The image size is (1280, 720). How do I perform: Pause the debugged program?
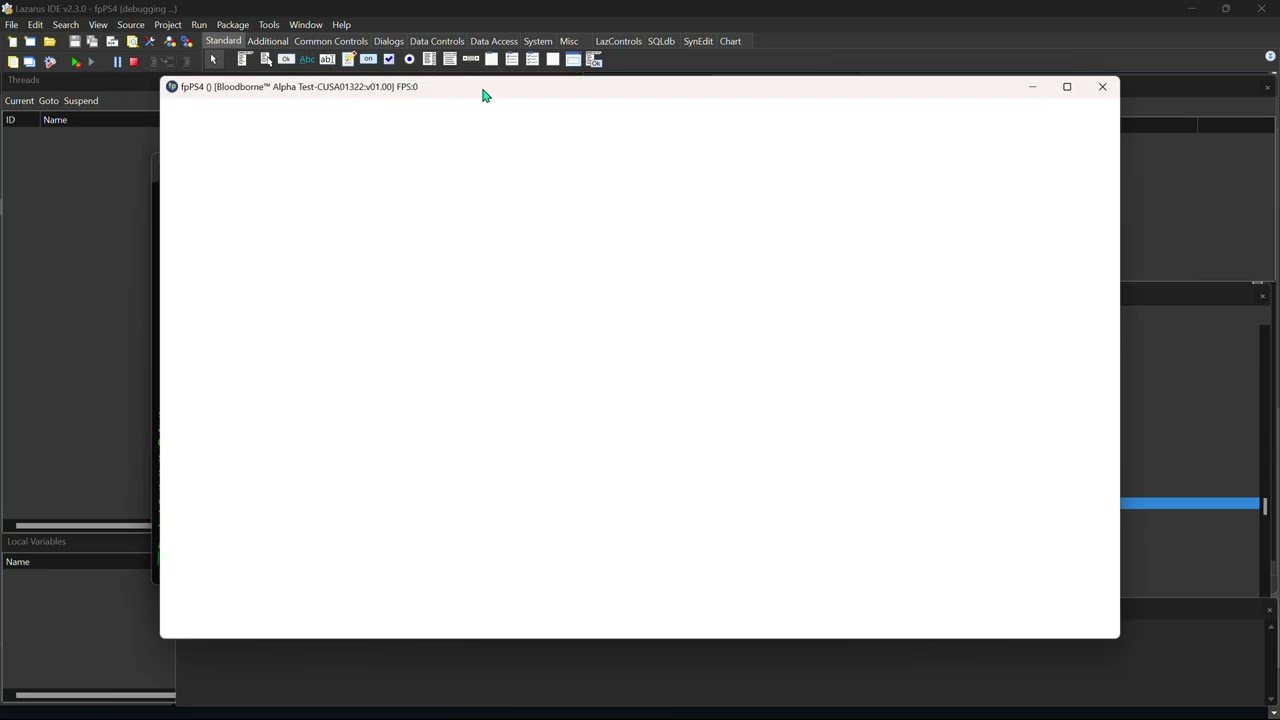coord(117,62)
